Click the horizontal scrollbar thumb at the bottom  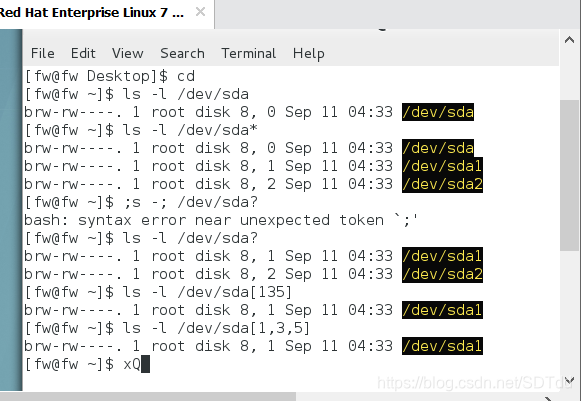148,397
